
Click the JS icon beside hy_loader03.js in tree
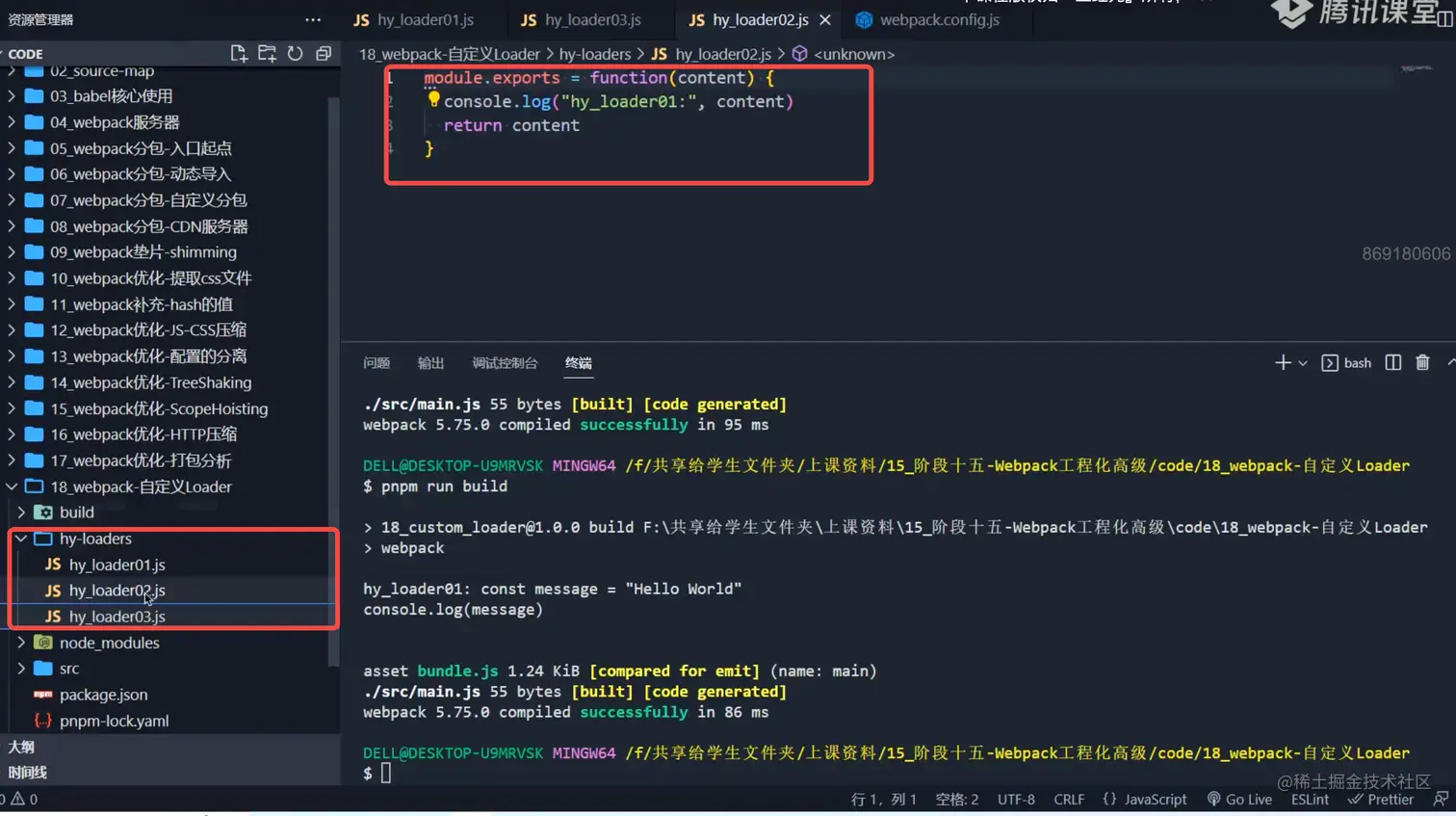(x=53, y=617)
